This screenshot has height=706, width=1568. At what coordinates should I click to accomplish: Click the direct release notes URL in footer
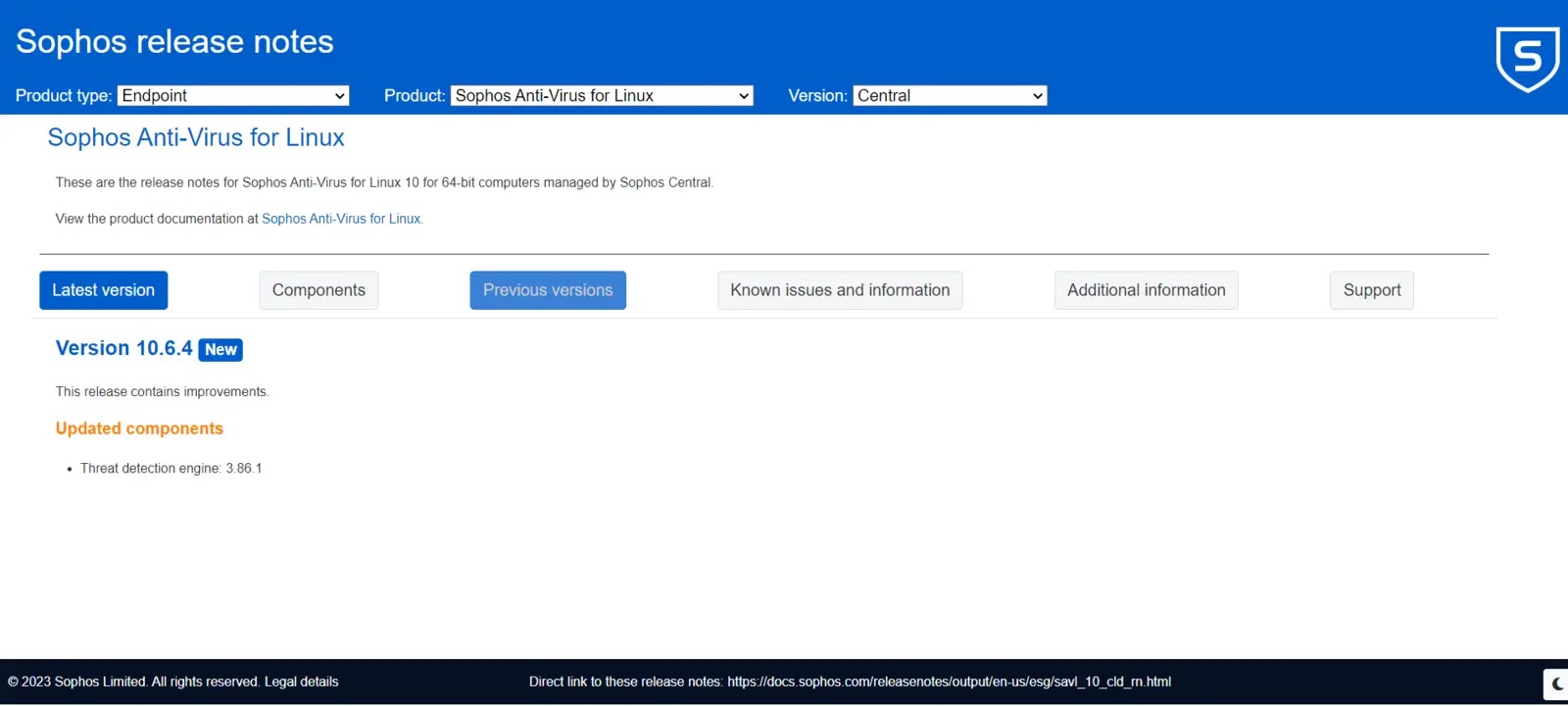[x=949, y=681]
